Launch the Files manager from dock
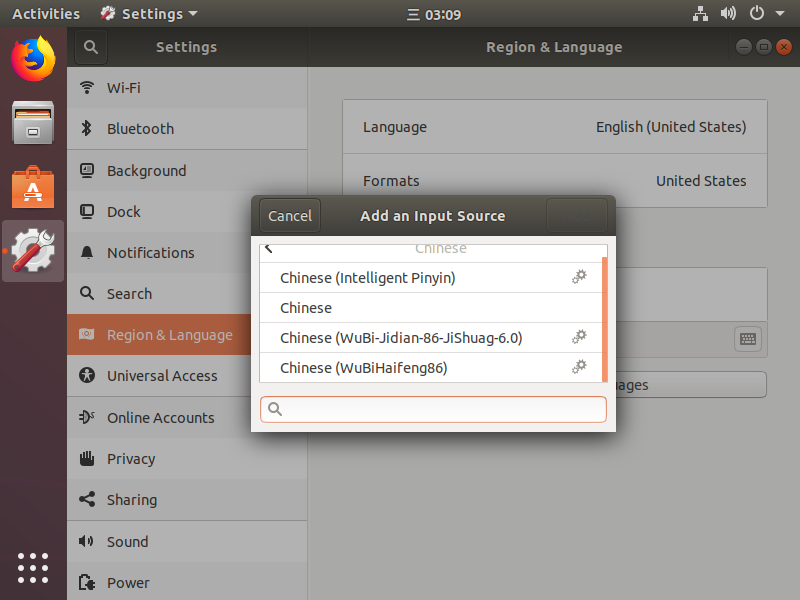This screenshot has height=600, width=800. click(33, 123)
